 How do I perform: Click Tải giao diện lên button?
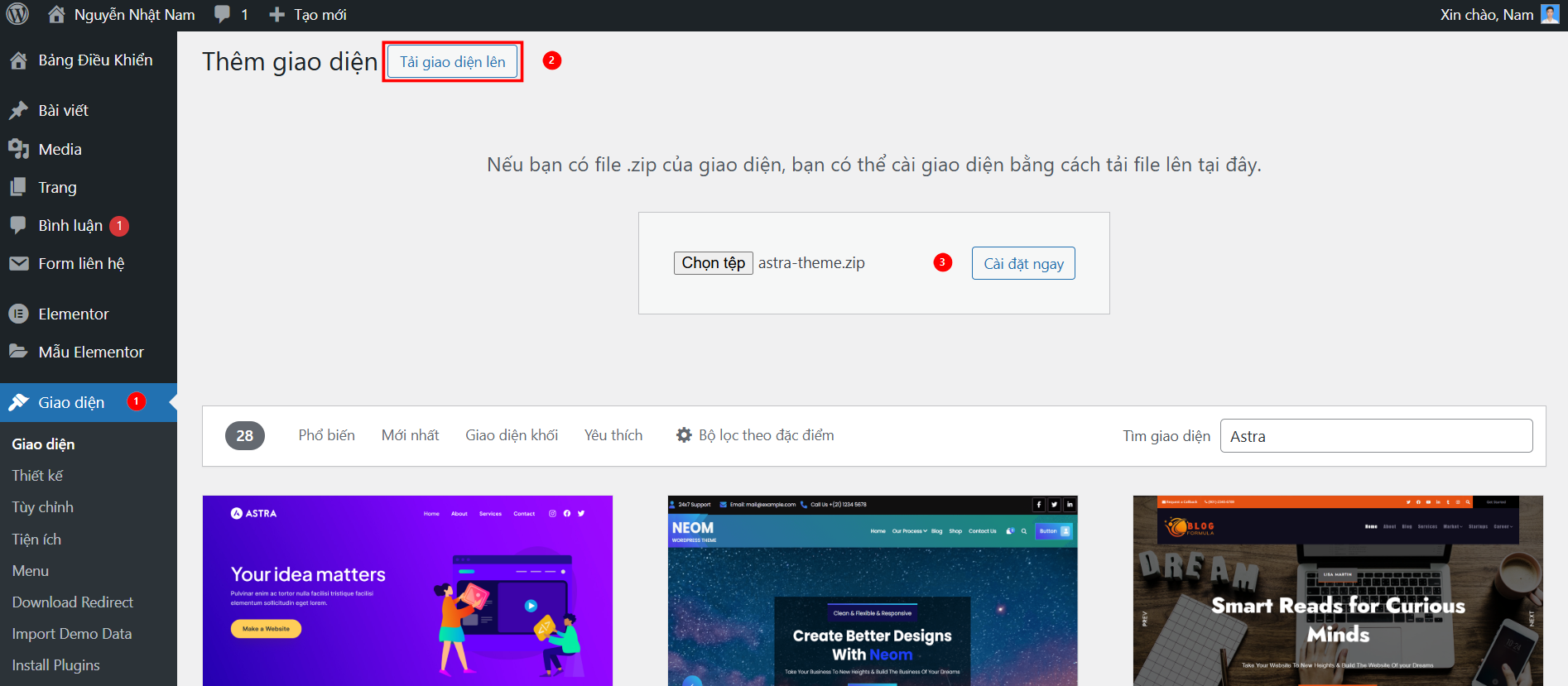tap(453, 62)
